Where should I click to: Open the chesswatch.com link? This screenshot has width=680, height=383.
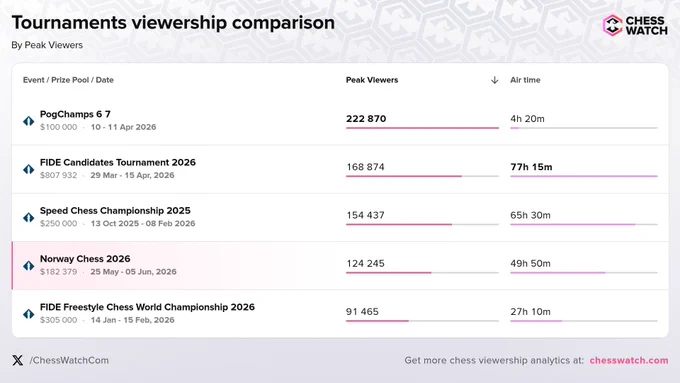click(629, 360)
